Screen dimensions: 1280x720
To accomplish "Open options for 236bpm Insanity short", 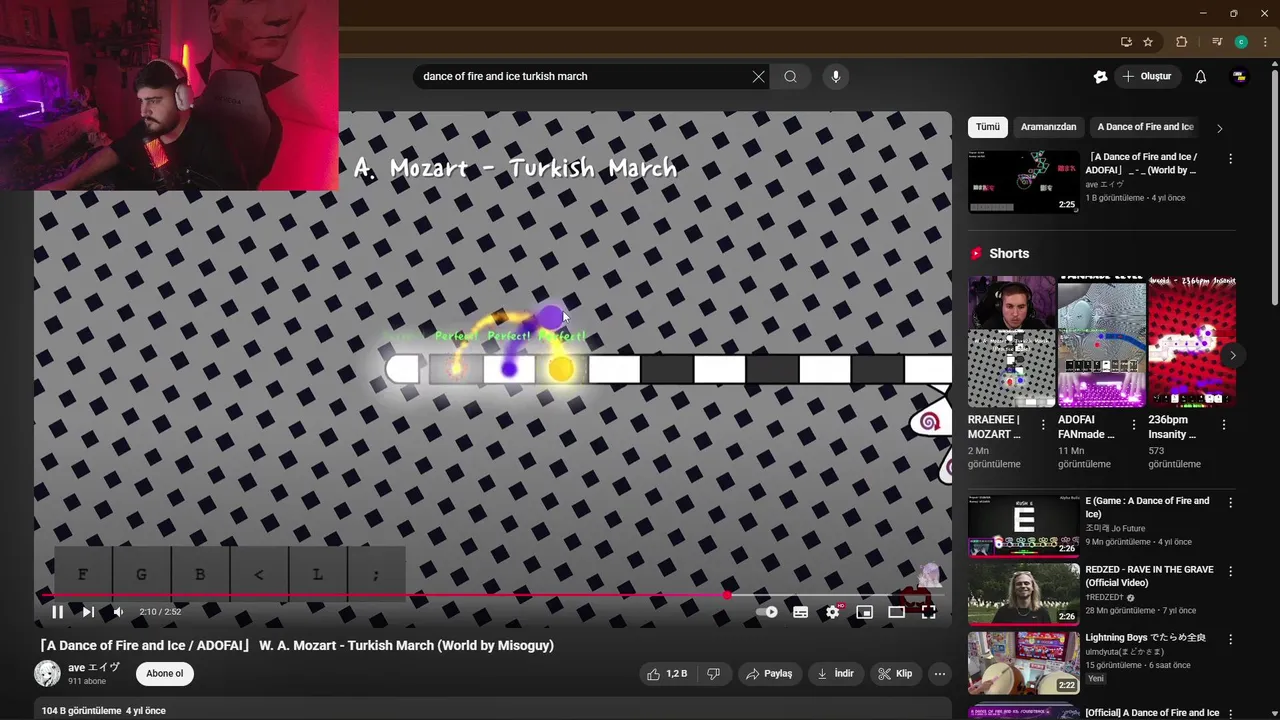I will click(1224, 425).
